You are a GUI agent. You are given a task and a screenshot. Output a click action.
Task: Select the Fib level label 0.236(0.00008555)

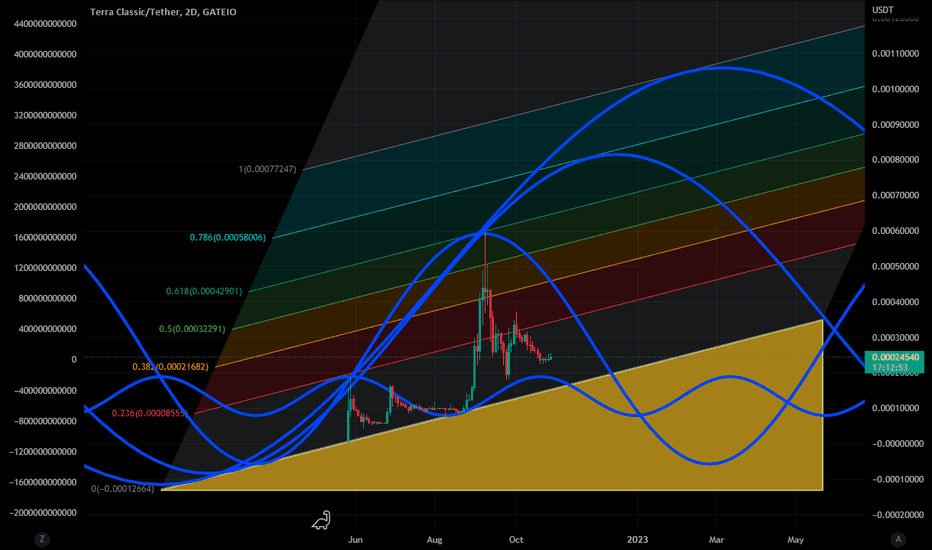click(x=149, y=413)
